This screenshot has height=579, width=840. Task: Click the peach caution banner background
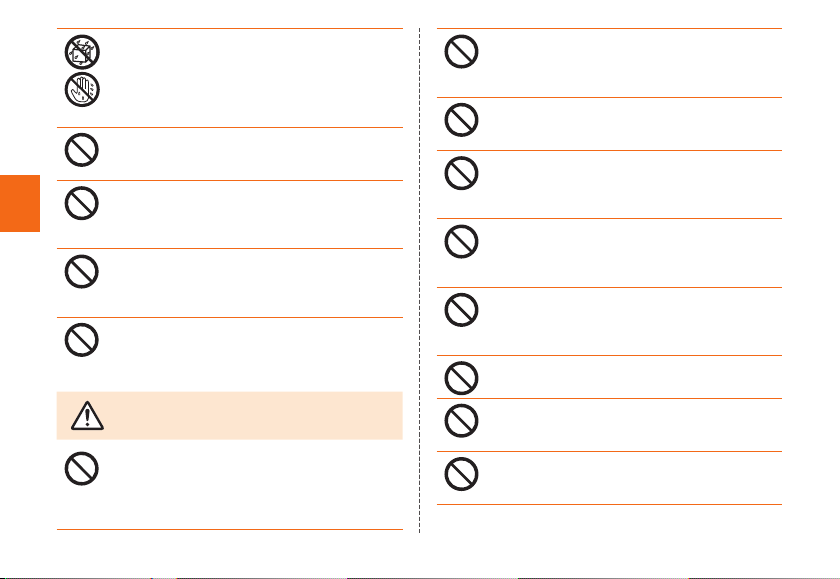229,416
